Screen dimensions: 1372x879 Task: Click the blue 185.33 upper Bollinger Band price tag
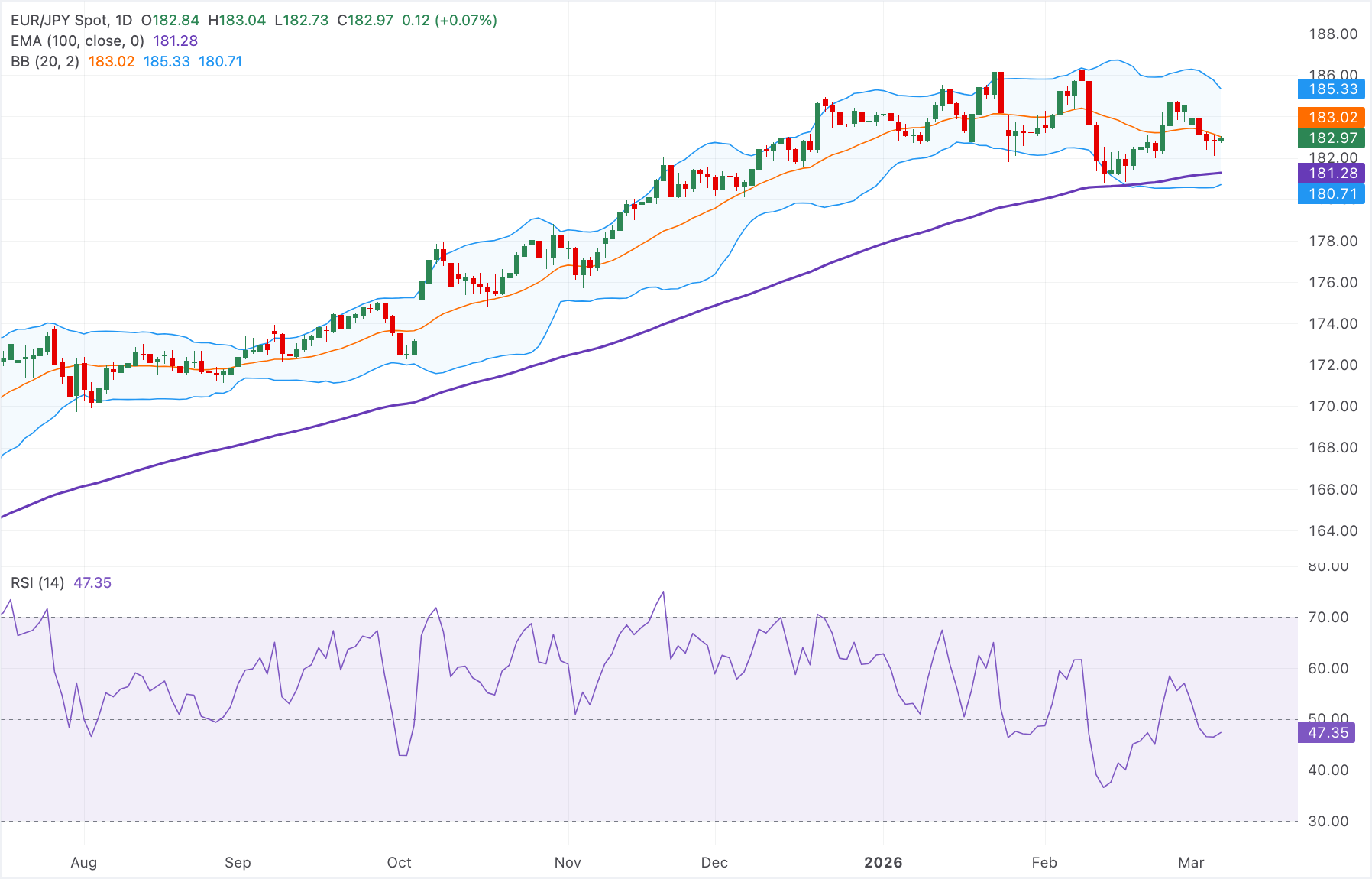point(1331,89)
